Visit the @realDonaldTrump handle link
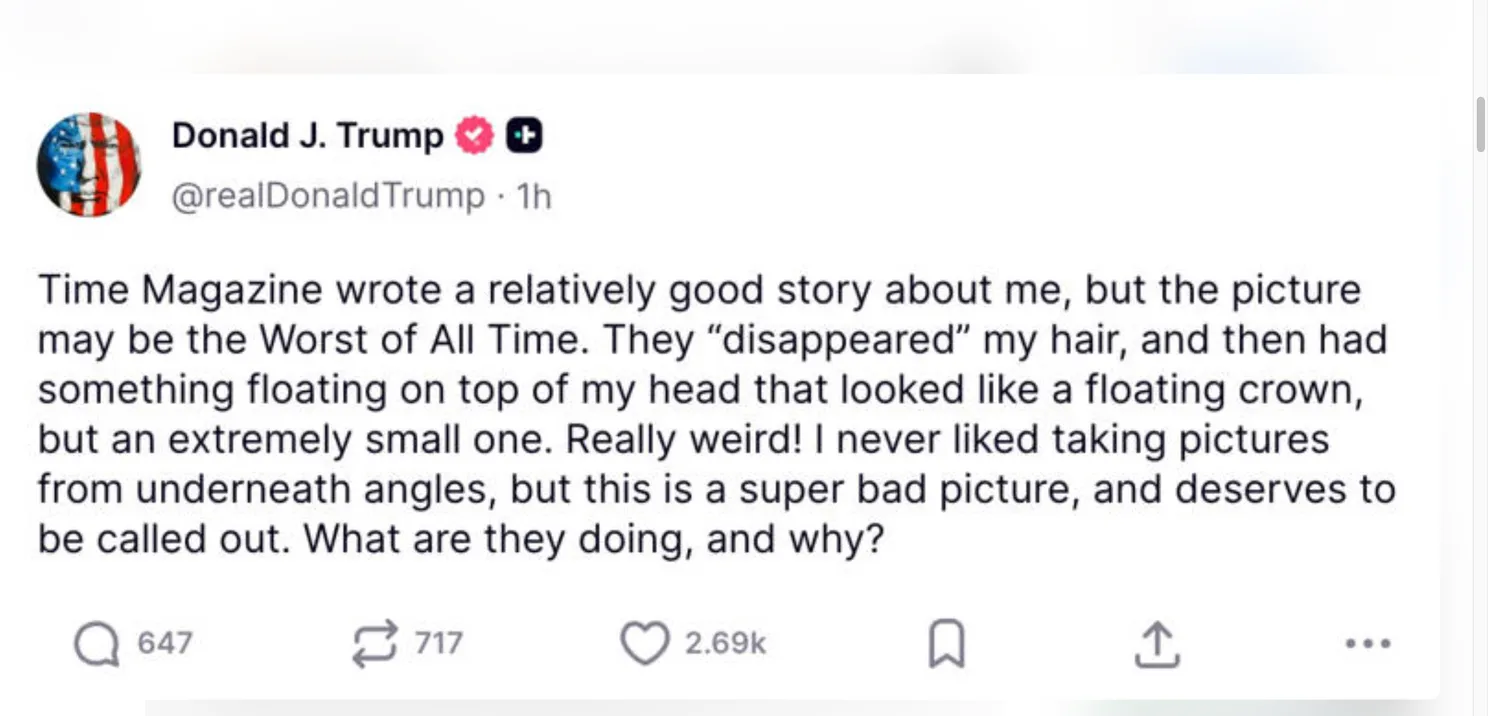1488x716 pixels. 328,196
